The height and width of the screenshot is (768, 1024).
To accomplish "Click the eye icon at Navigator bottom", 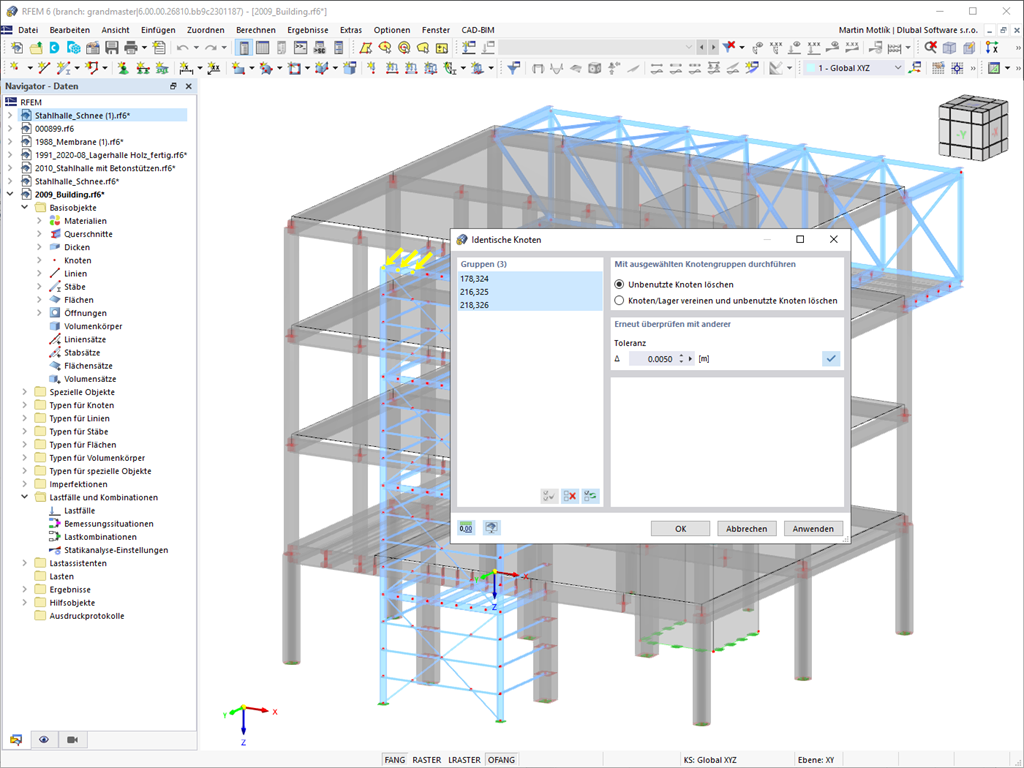I will [x=44, y=739].
